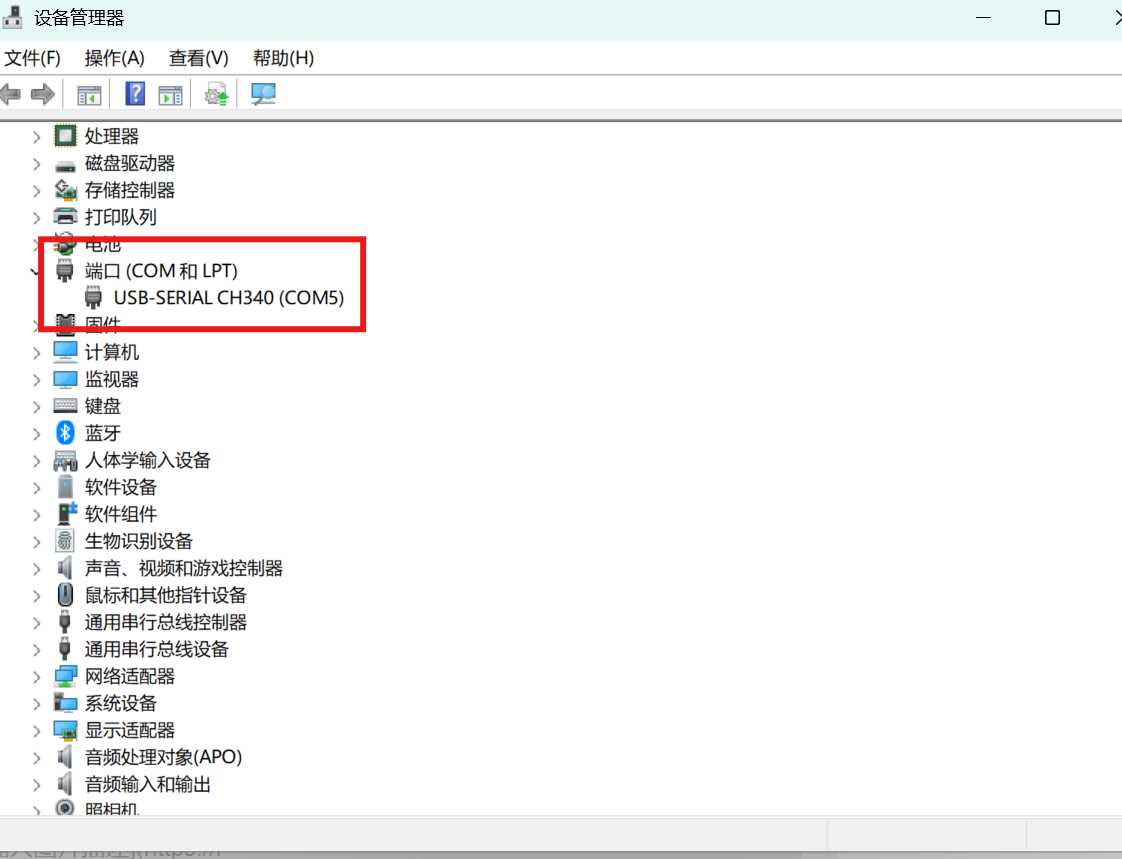Expand the 音频输入和输出 node
The height and width of the screenshot is (859, 1122).
(x=36, y=785)
